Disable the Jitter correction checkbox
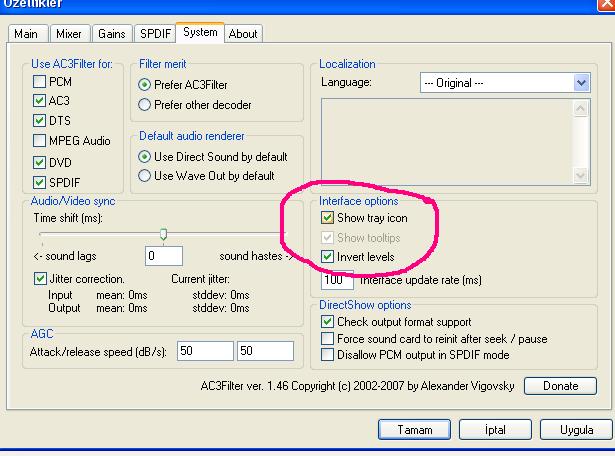Screen dimensions: 615x456 click(x=41, y=279)
